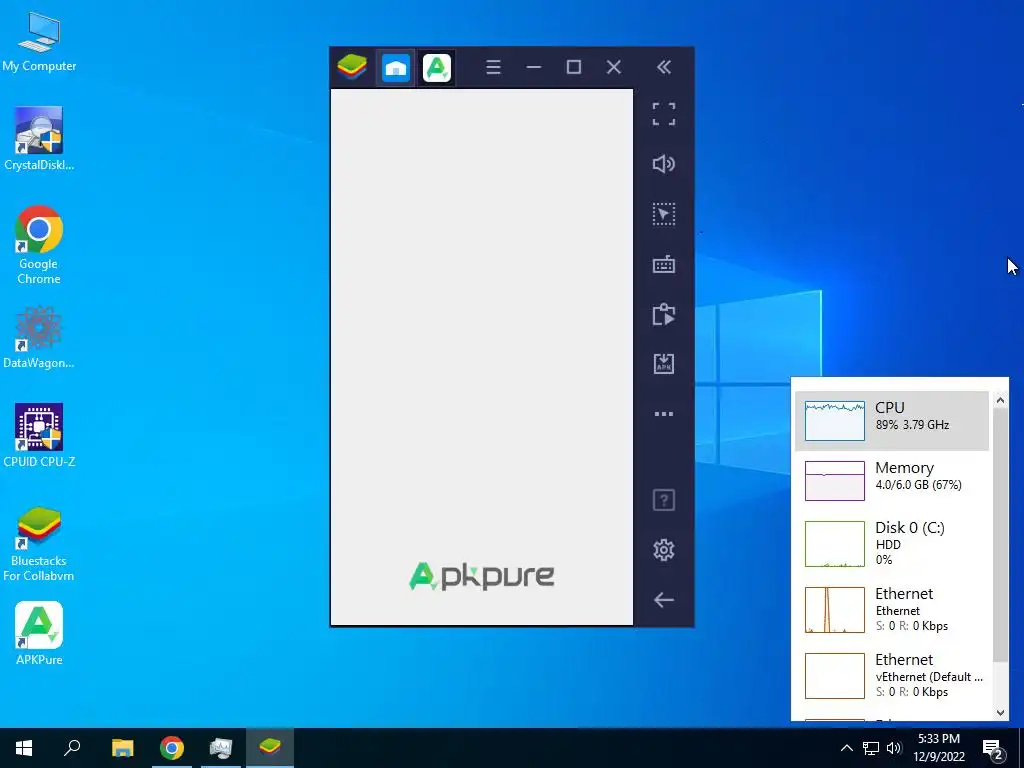The image size is (1024, 768).
Task: Open Chrome from the taskbar
Action: point(172,748)
